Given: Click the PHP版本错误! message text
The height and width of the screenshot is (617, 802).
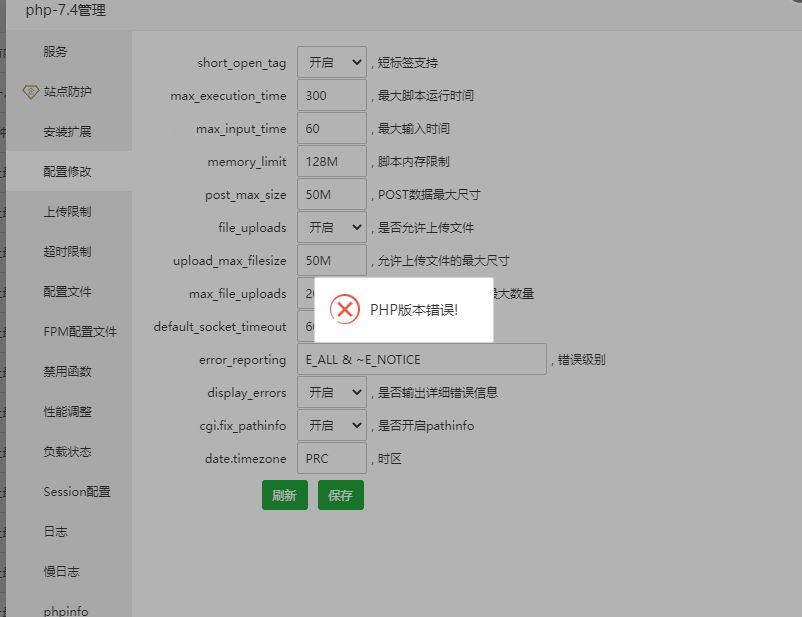Looking at the screenshot, I should (x=414, y=310).
